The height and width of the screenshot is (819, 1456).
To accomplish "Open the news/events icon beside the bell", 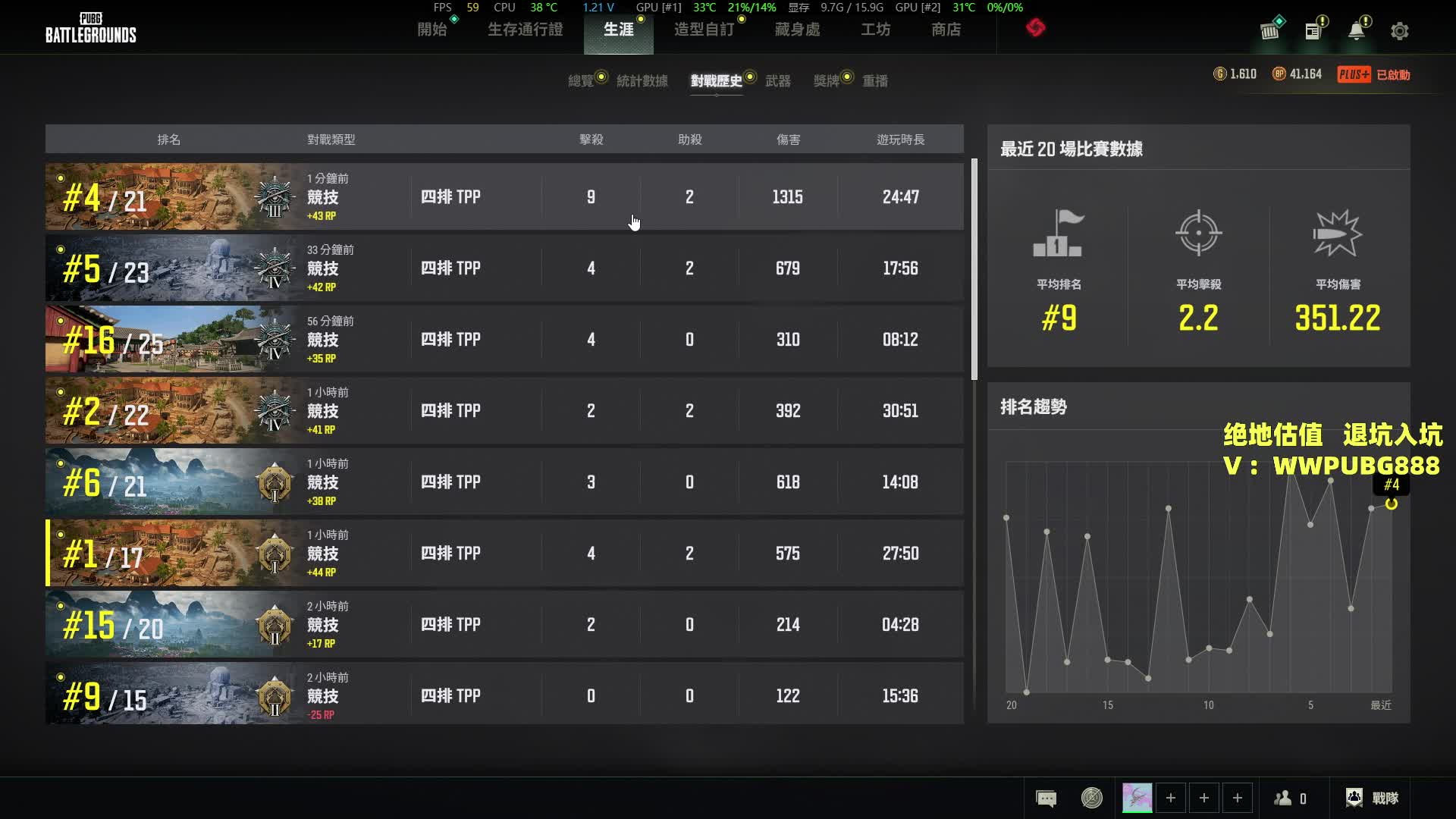I will point(1313,31).
